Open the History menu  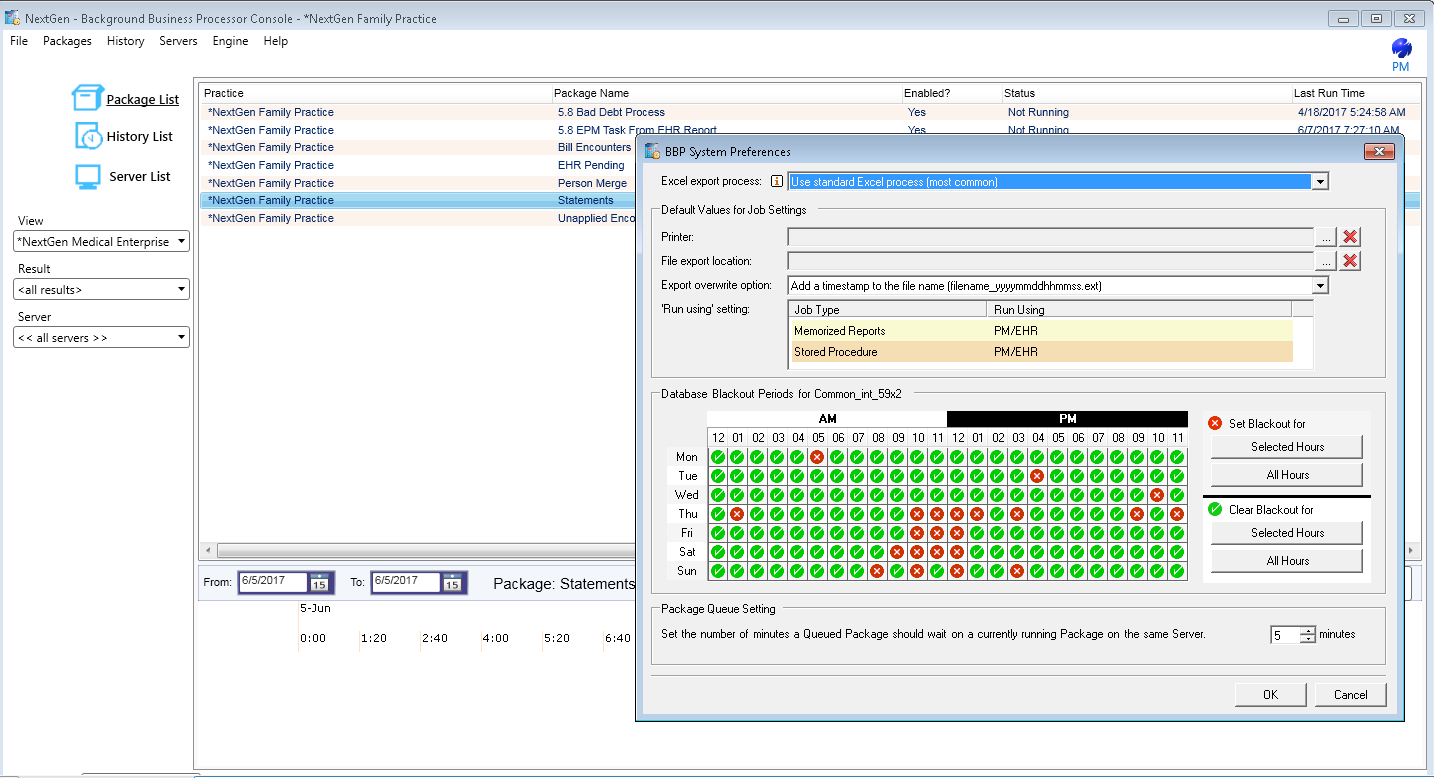pos(126,41)
